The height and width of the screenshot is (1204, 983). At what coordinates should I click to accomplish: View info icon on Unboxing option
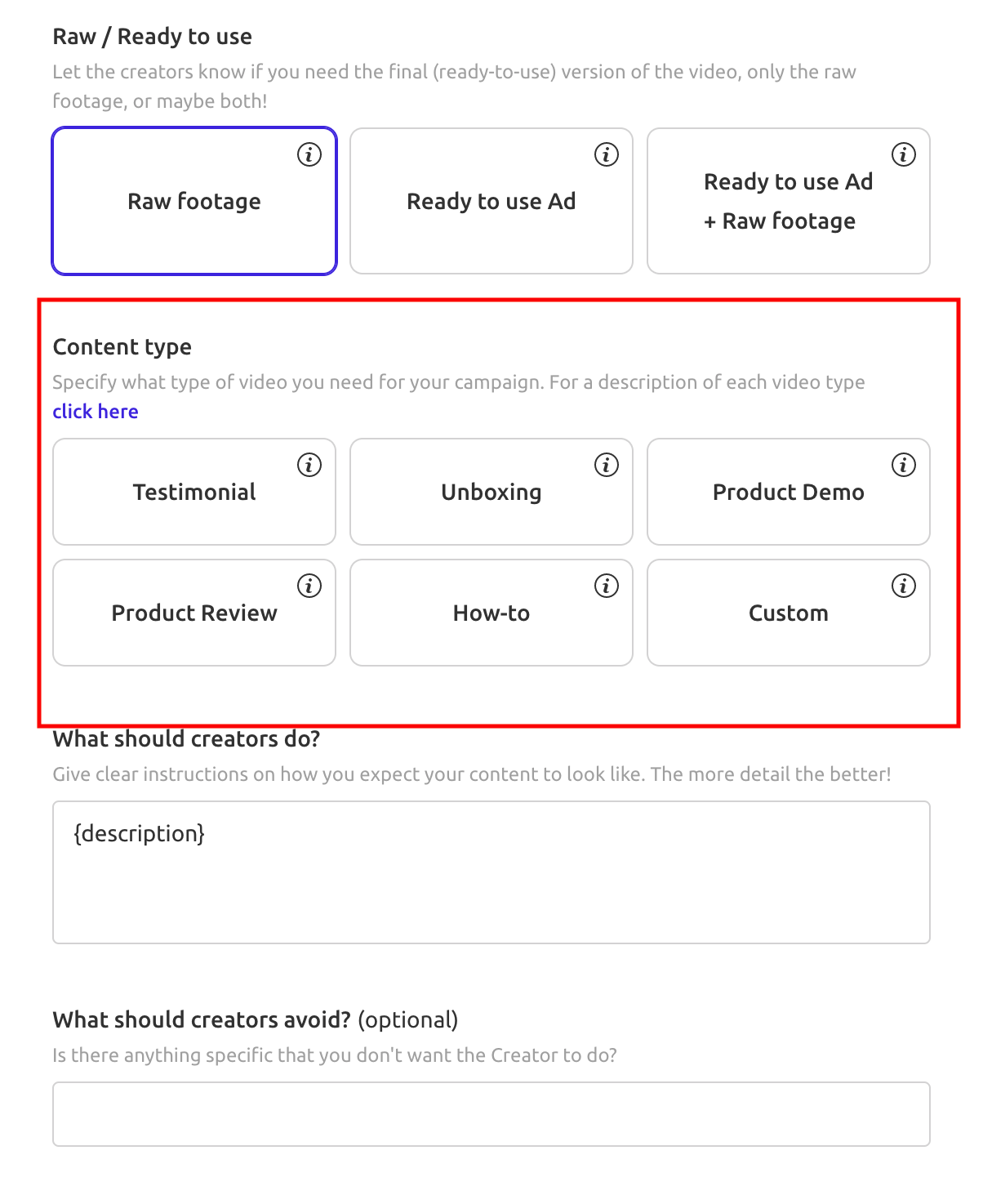coord(607,465)
